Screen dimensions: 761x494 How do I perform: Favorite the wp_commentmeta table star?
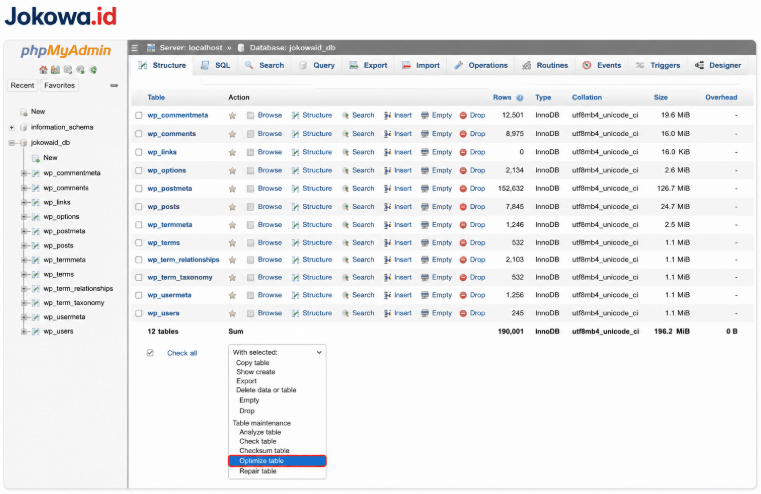[x=232, y=115]
